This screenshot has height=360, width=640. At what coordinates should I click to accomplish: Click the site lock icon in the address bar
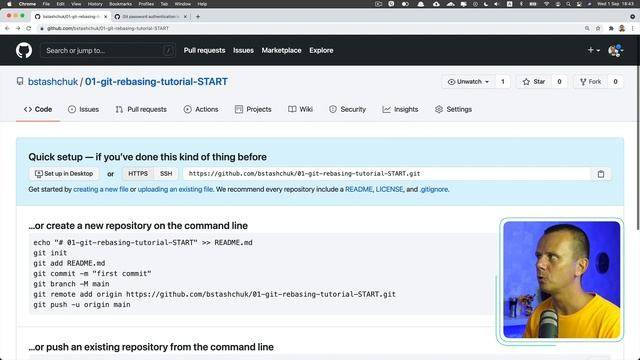click(42, 28)
